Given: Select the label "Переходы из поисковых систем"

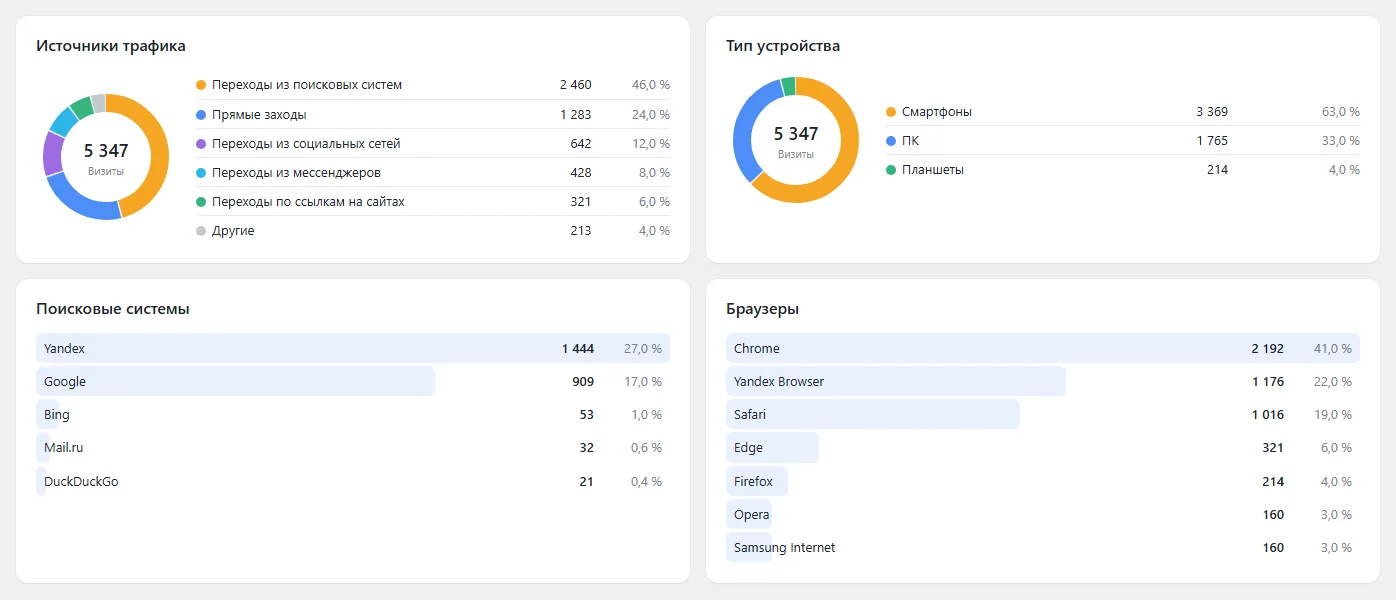Looking at the screenshot, I should click(307, 85).
